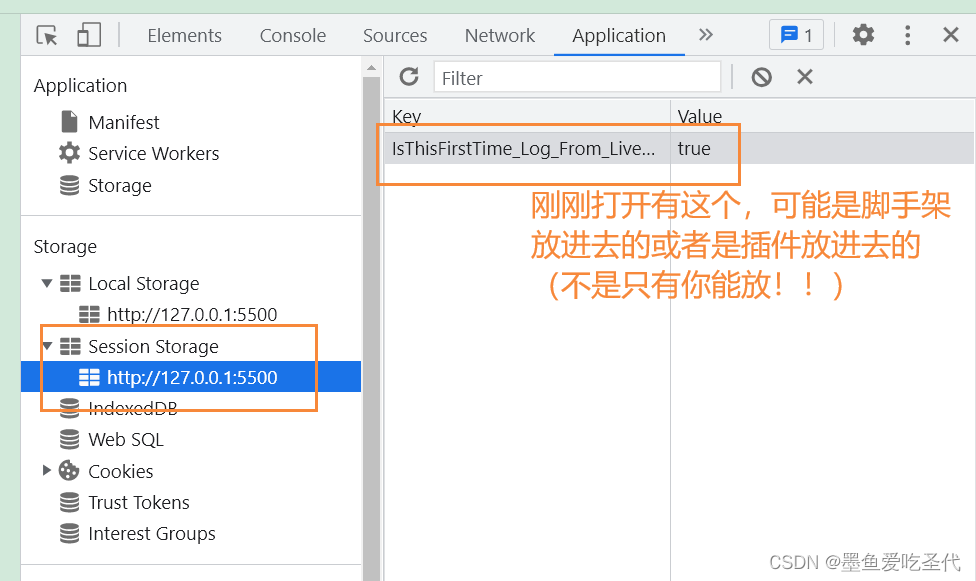976x581 pixels.
Task: Select the Cookies label
Action: pyautogui.click(x=121, y=471)
